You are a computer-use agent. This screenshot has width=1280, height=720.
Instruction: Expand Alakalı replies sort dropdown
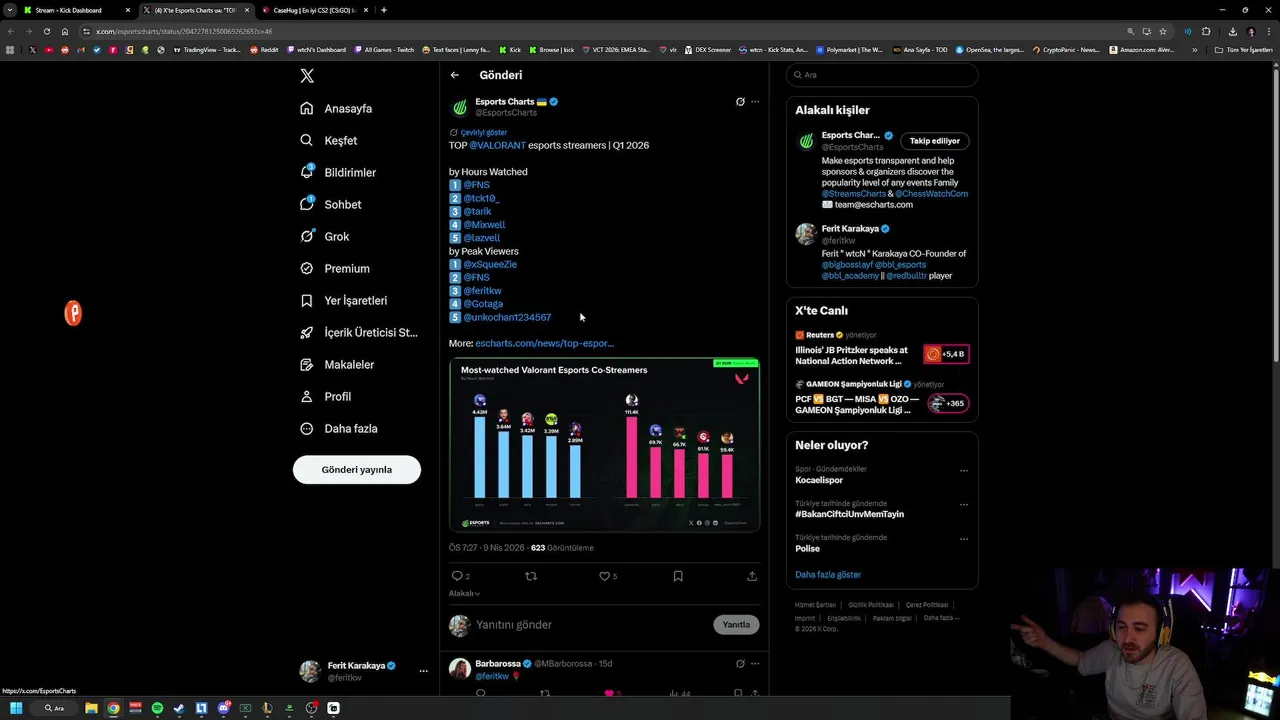pos(464,593)
